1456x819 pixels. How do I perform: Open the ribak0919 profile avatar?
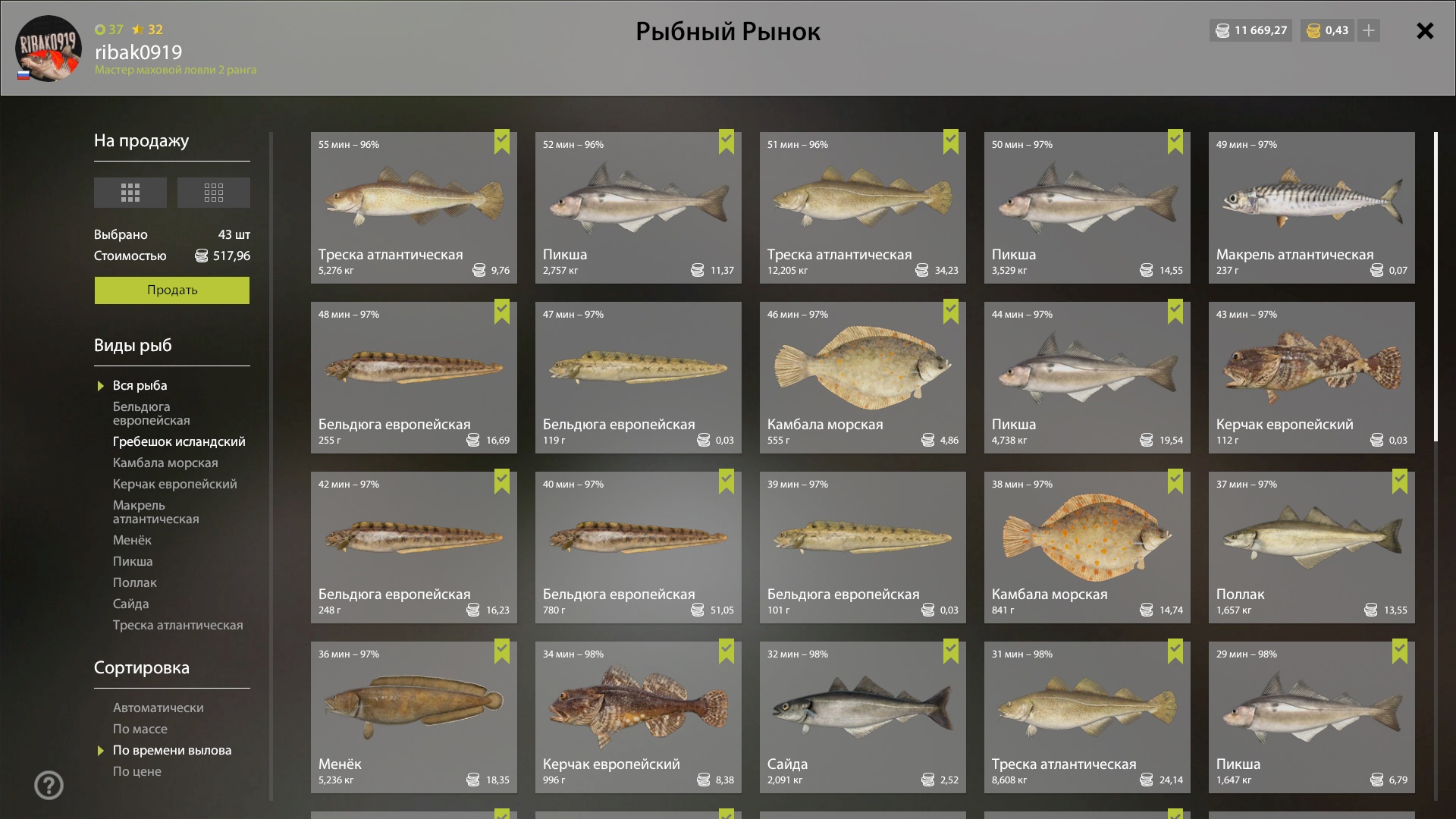click(x=49, y=48)
